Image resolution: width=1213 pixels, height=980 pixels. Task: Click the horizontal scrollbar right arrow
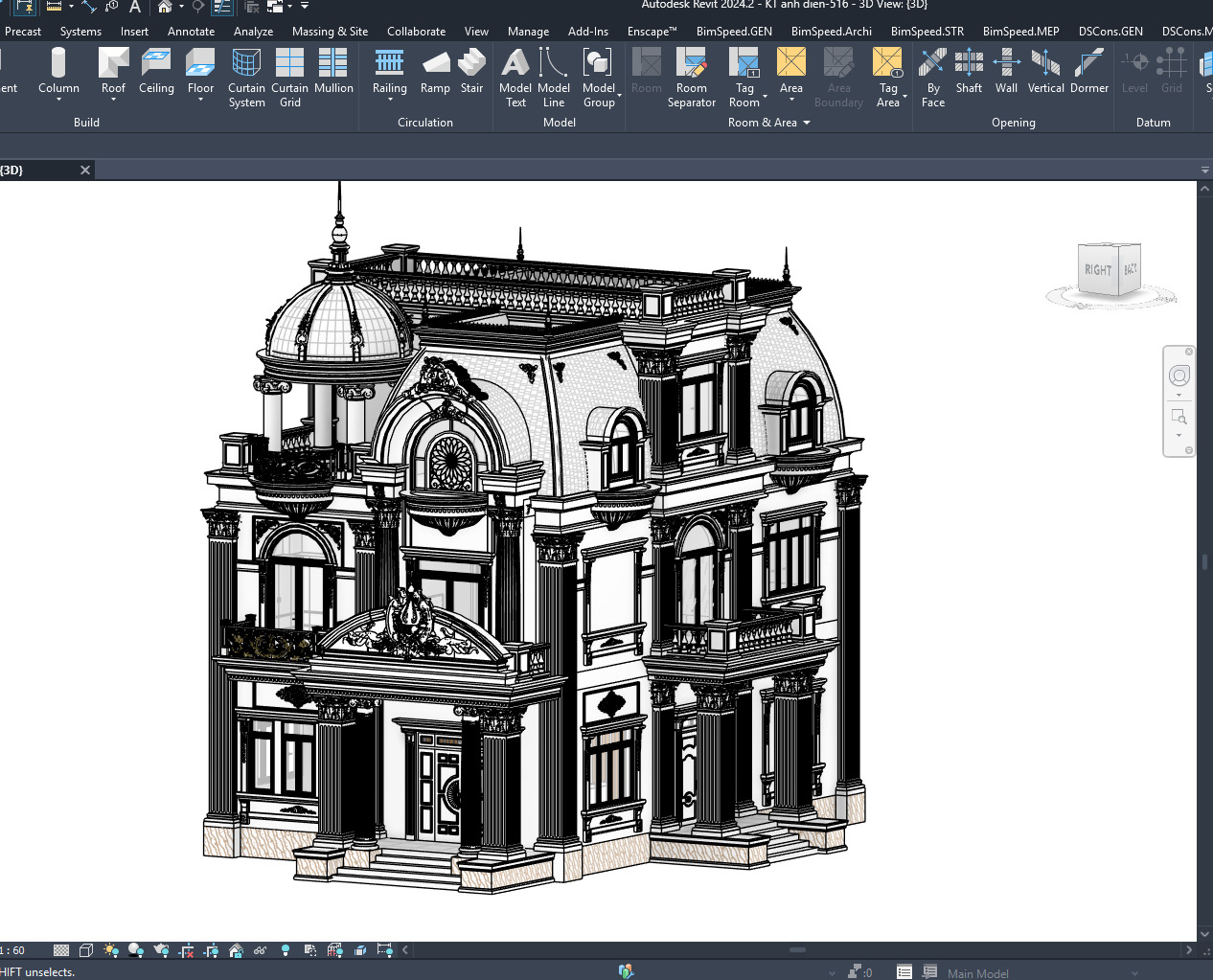click(1189, 950)
